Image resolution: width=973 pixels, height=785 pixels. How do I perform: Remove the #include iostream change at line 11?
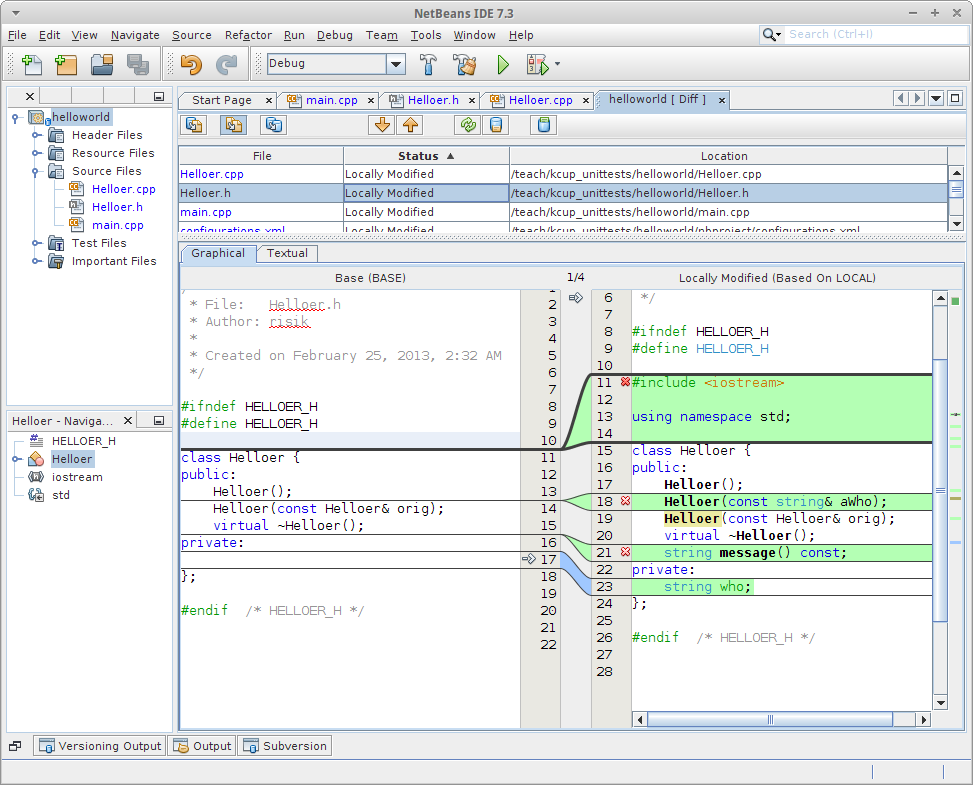(625, 382)
